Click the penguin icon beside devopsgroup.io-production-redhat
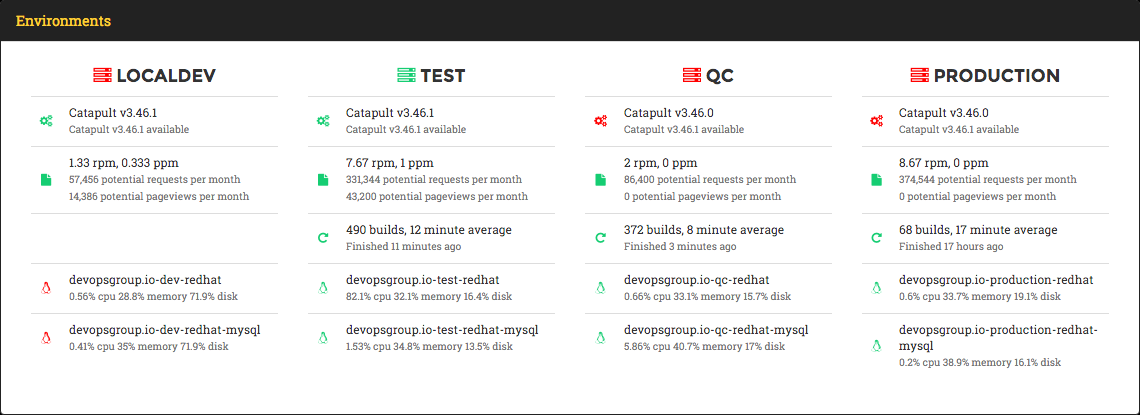 877,288
